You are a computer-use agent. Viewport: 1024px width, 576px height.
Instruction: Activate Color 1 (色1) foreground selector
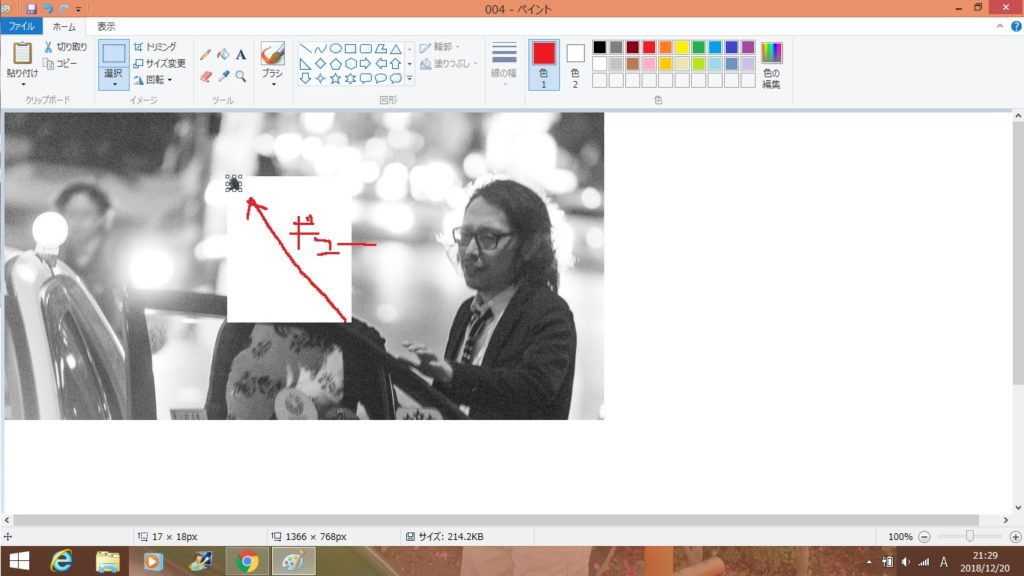point(543,64)
